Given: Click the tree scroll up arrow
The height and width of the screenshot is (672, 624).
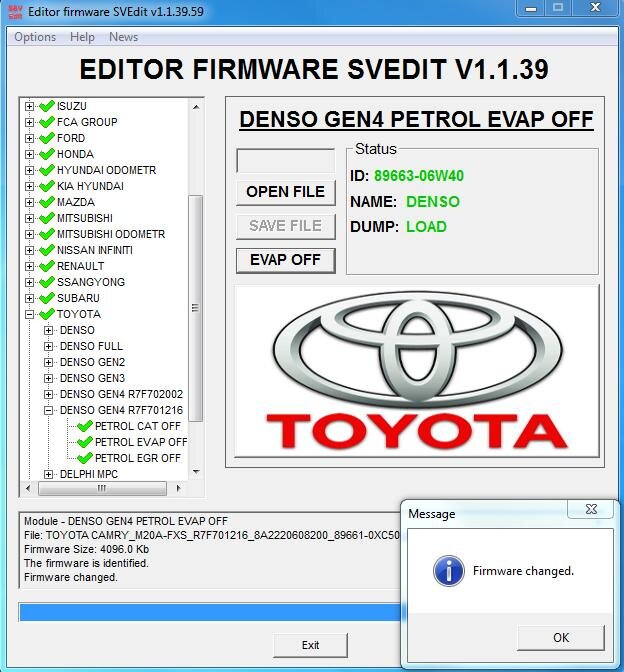Looking at the screenshot, I should (x=196, y=107).
